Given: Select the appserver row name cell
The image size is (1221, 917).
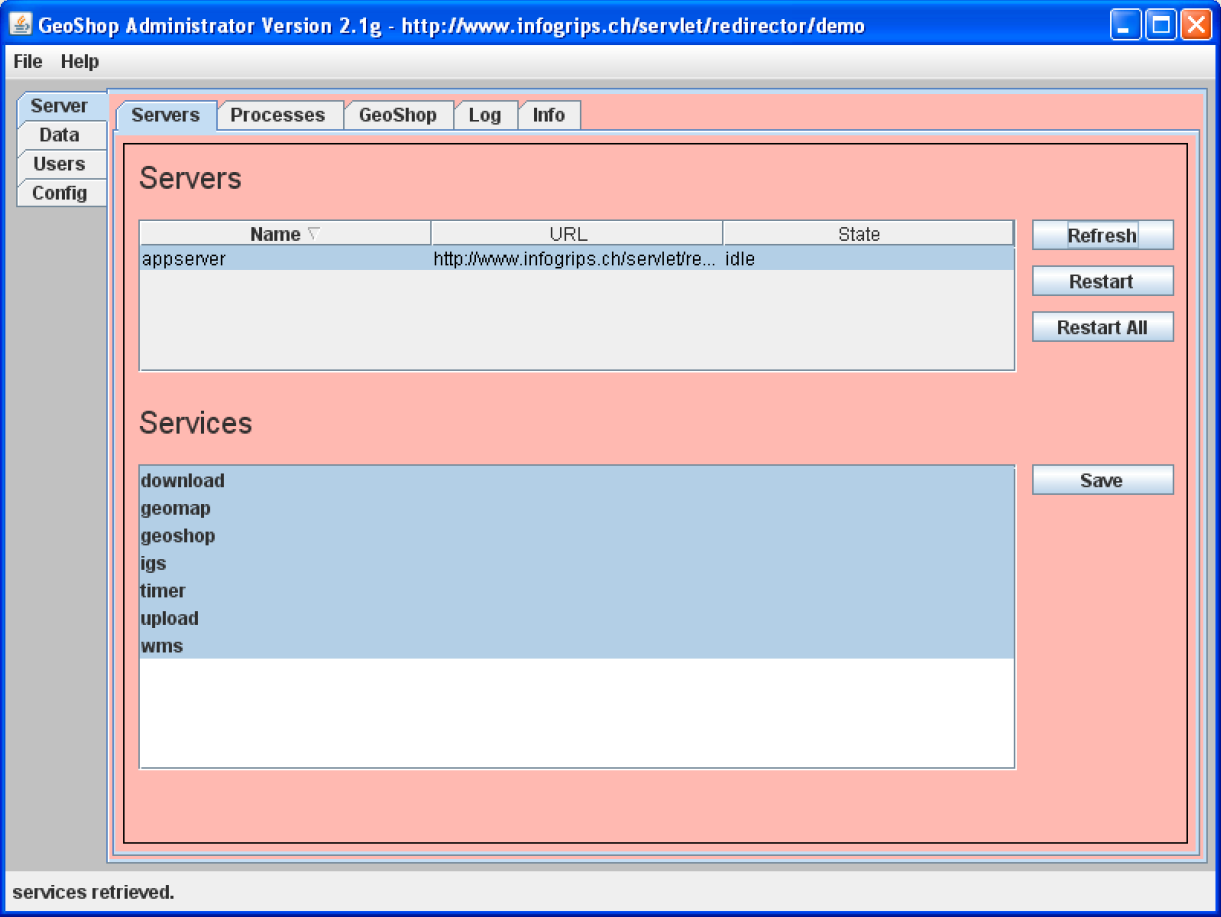Looking at the screenshot, I should (x=286, y=259).
